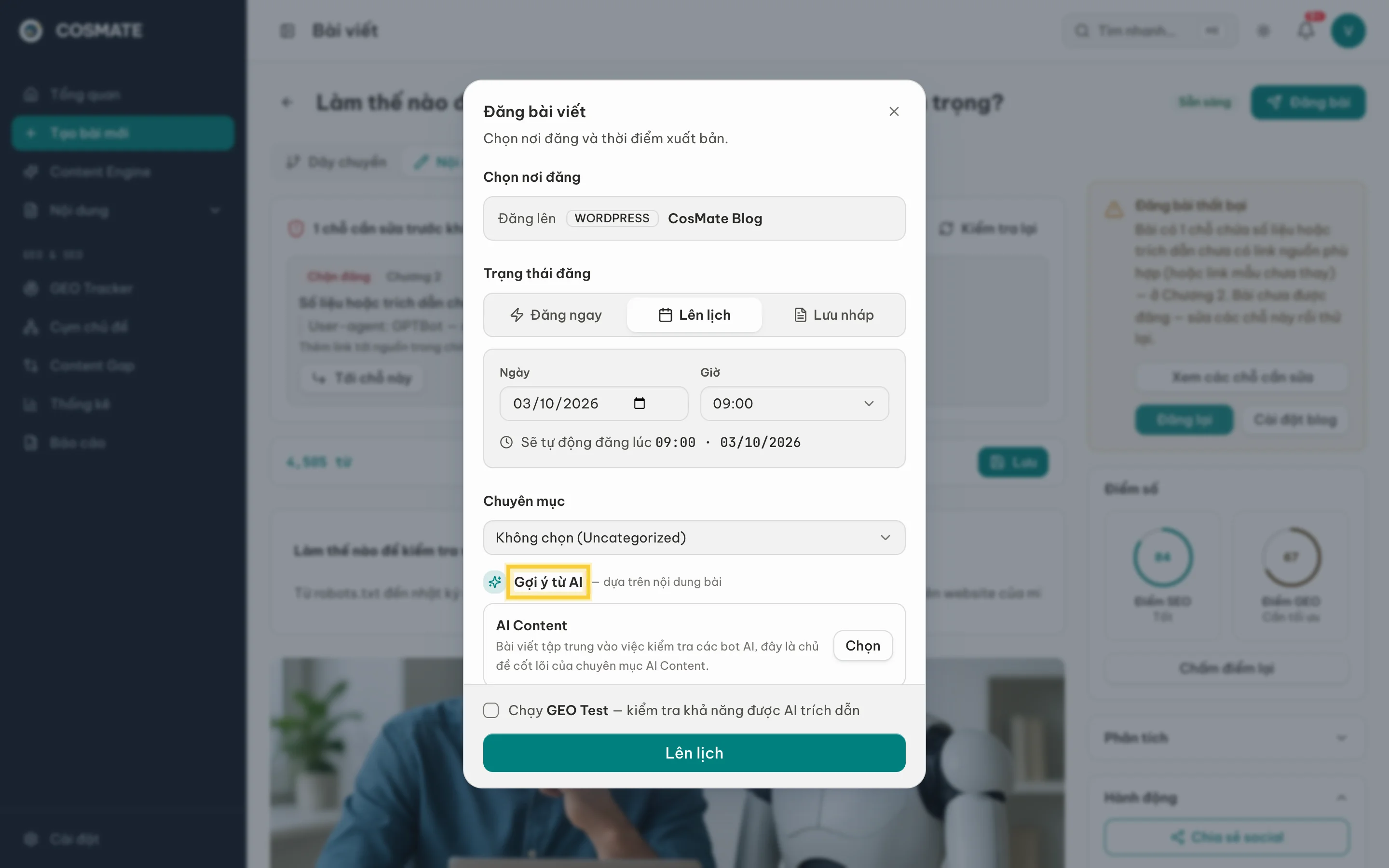The image size is (1389, 868).
Task: Toggle the sidebar panel icon near Bài viết
Action: click(287, 30)
